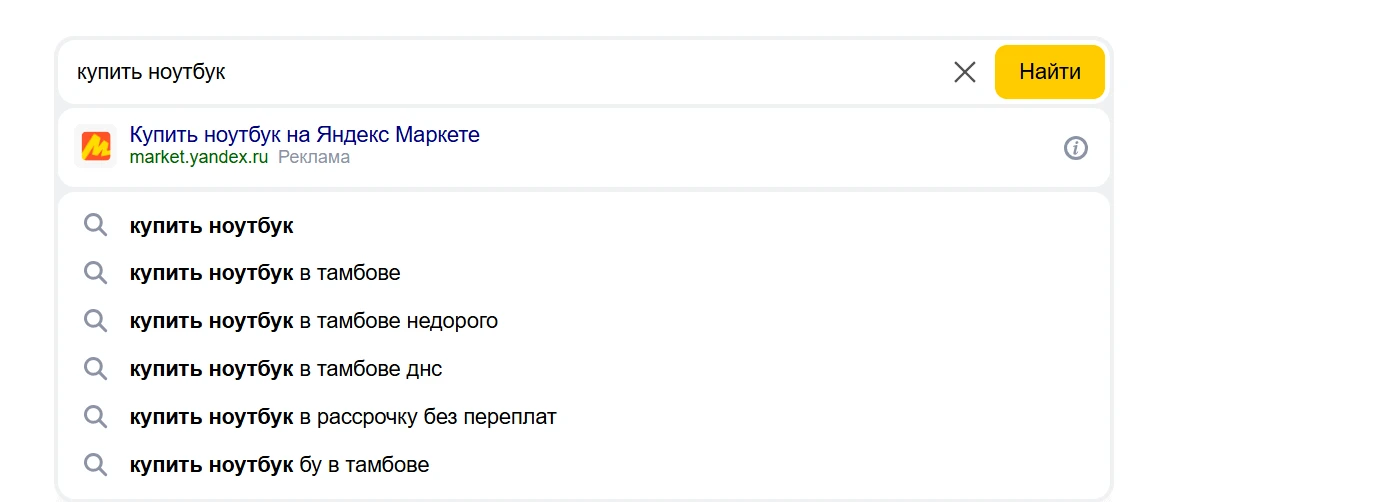This screenshot has height=502, width=1382.
Task: Click inside the search input field
Action: click(500, 72)
